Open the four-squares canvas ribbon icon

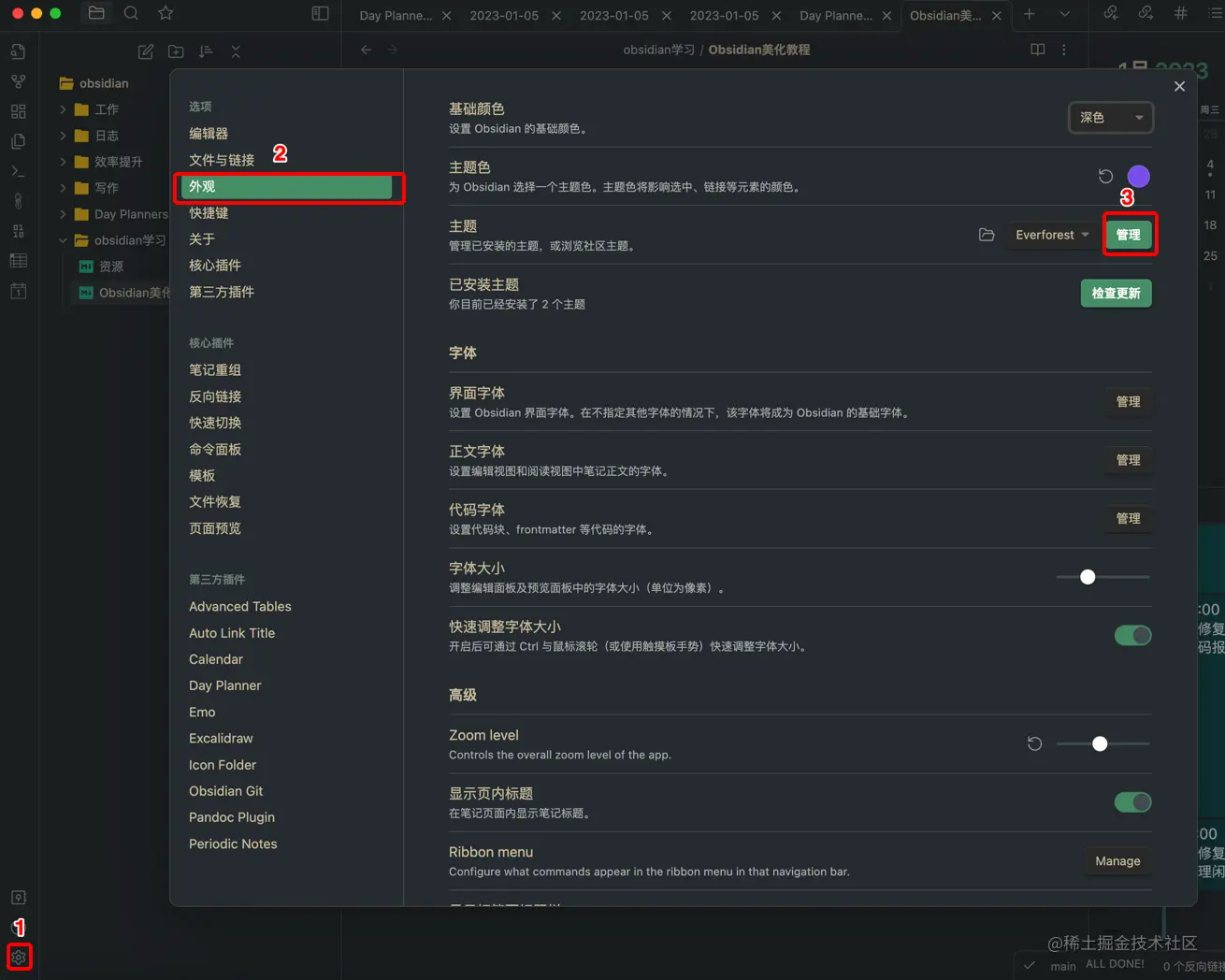click(18, 111)
